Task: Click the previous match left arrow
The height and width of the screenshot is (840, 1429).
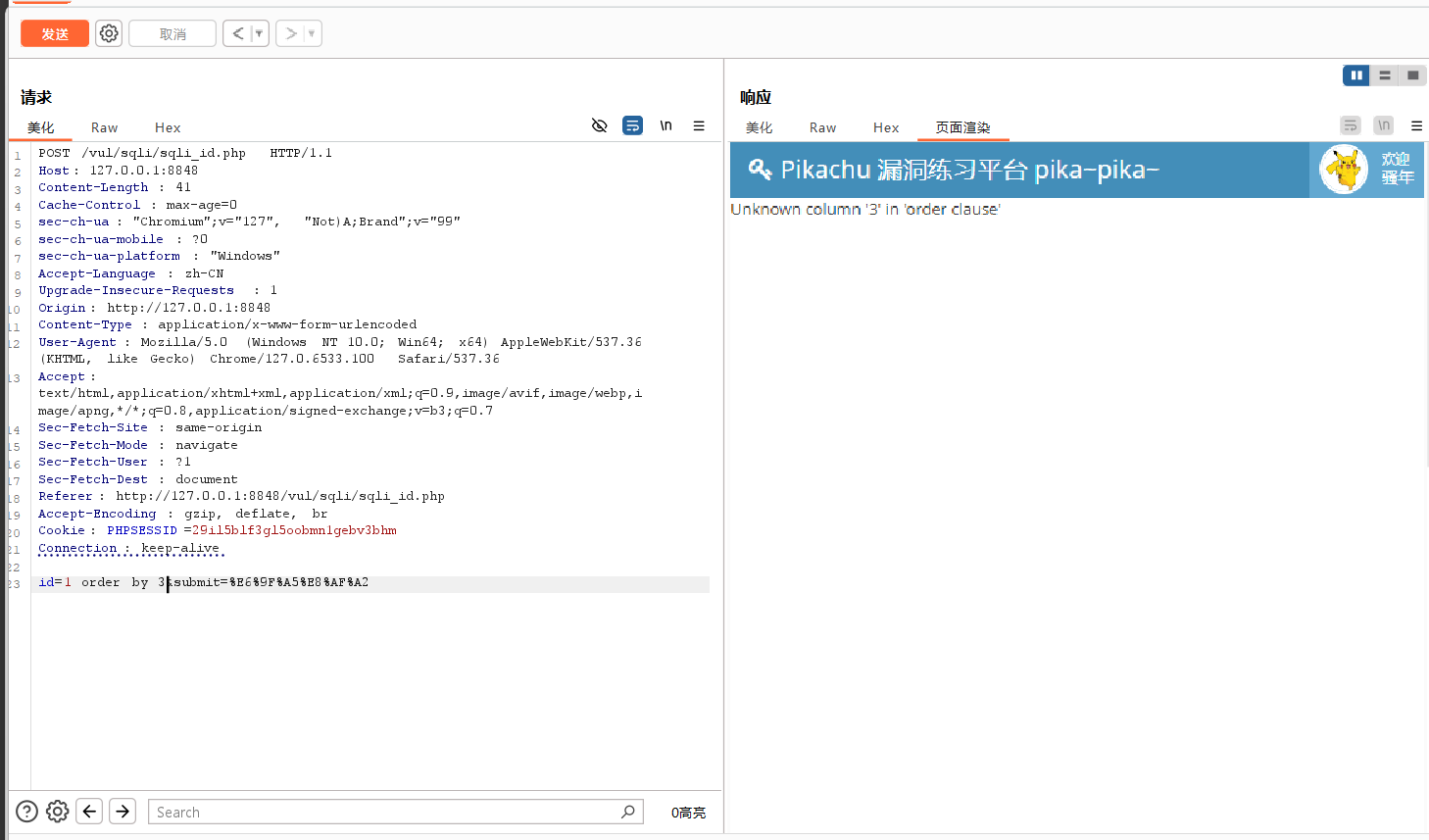Action: (x=89, y=812)
